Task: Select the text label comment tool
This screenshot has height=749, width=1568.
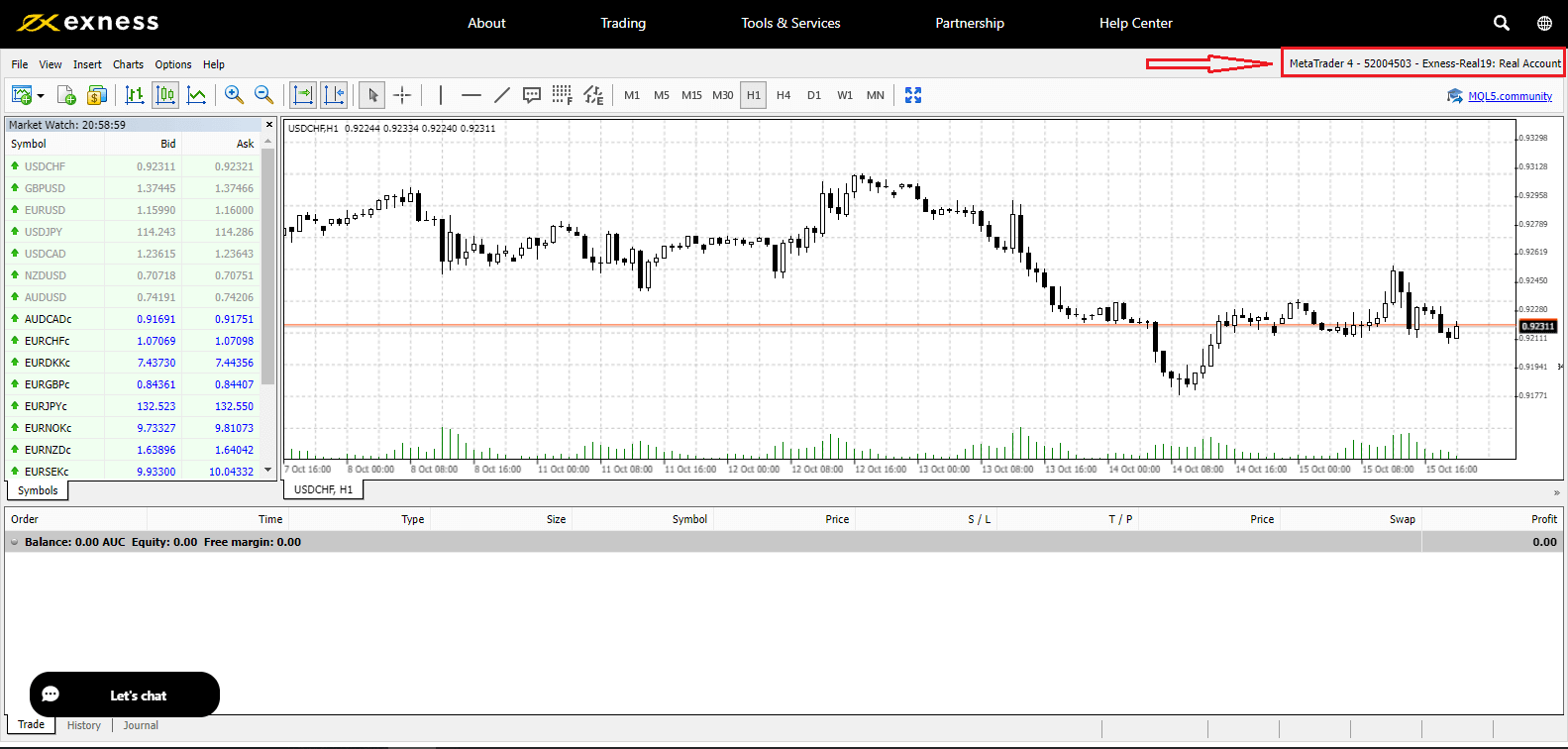Action: (x=532, y=95)
